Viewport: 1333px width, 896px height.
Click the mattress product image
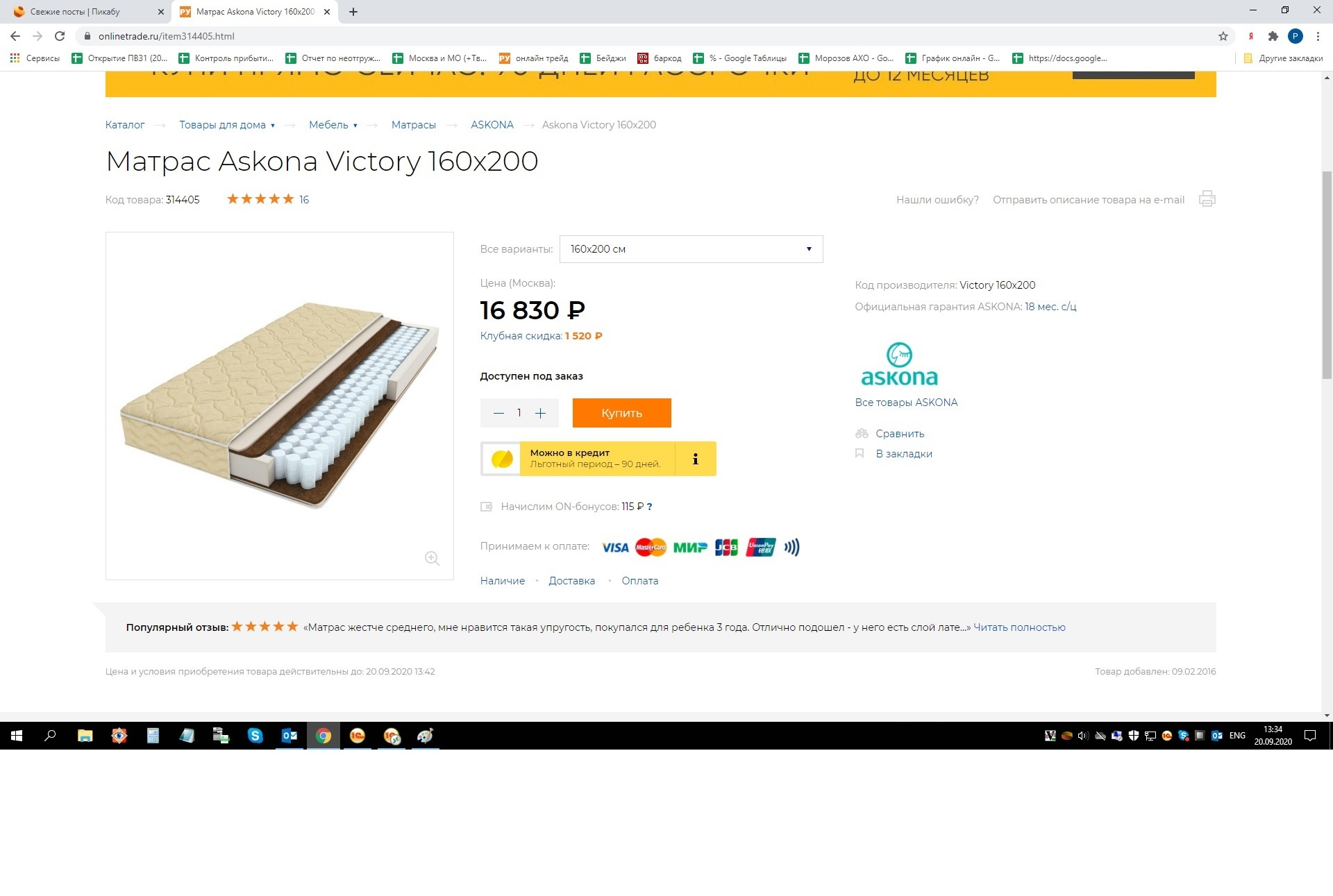(280, 406)
